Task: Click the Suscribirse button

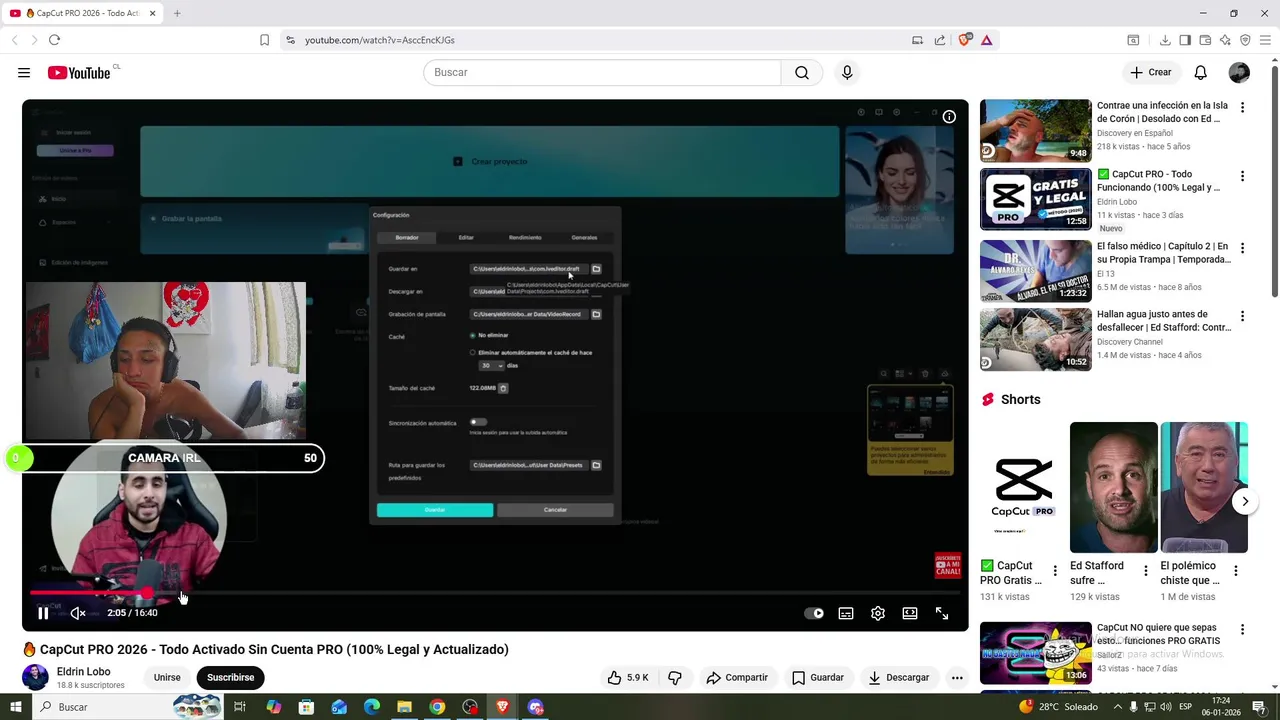Action: 230,677
